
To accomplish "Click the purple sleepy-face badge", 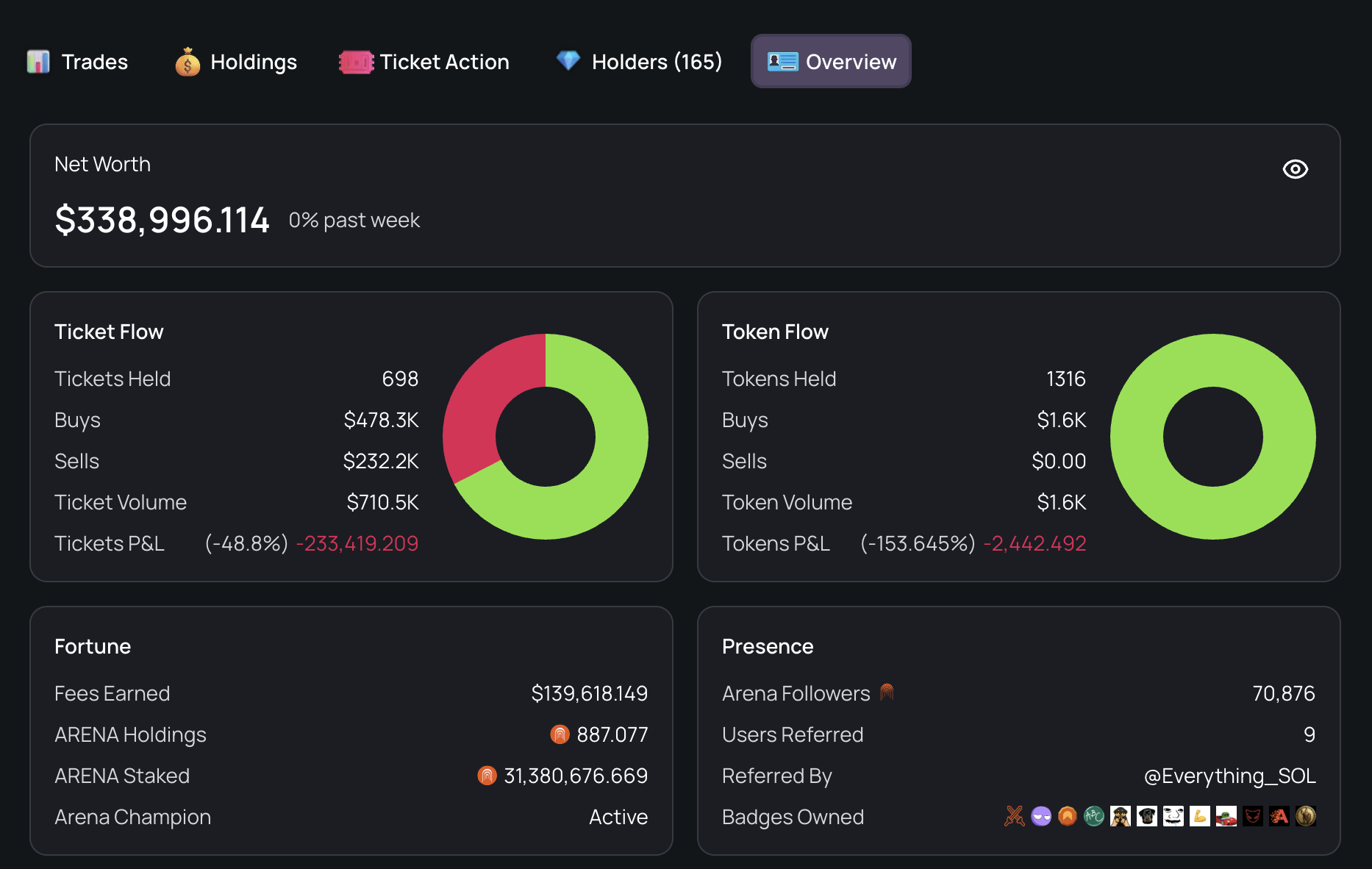I will click(x=1041, y=816).
